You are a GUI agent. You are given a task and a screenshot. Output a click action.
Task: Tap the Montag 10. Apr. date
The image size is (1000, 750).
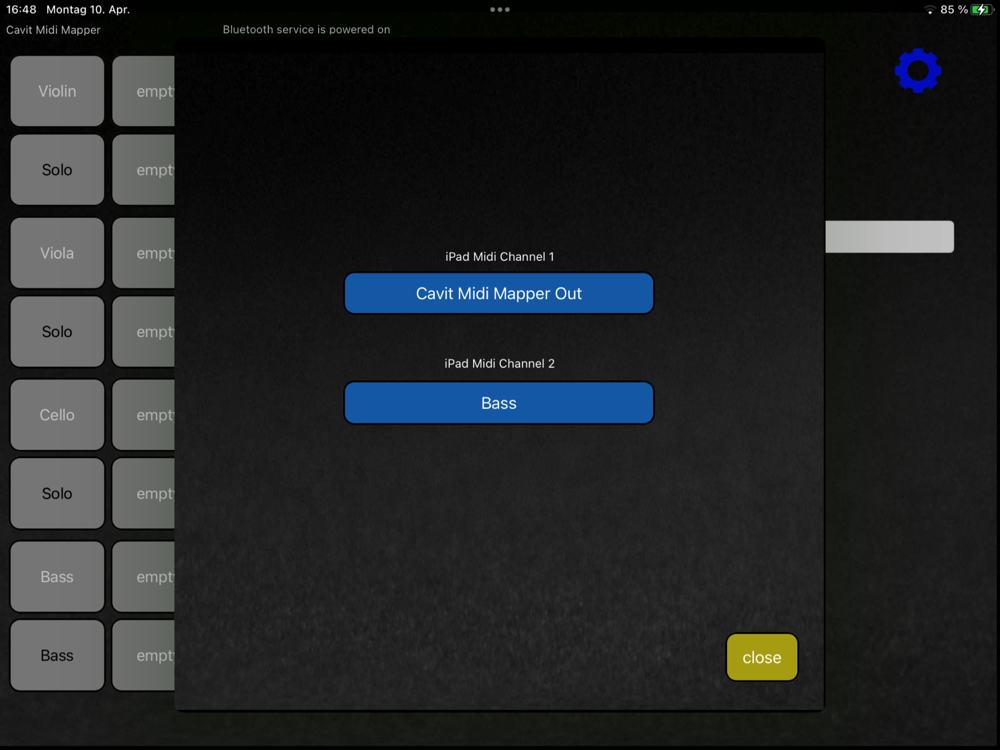pyautogui.click(x=88, y=10)
